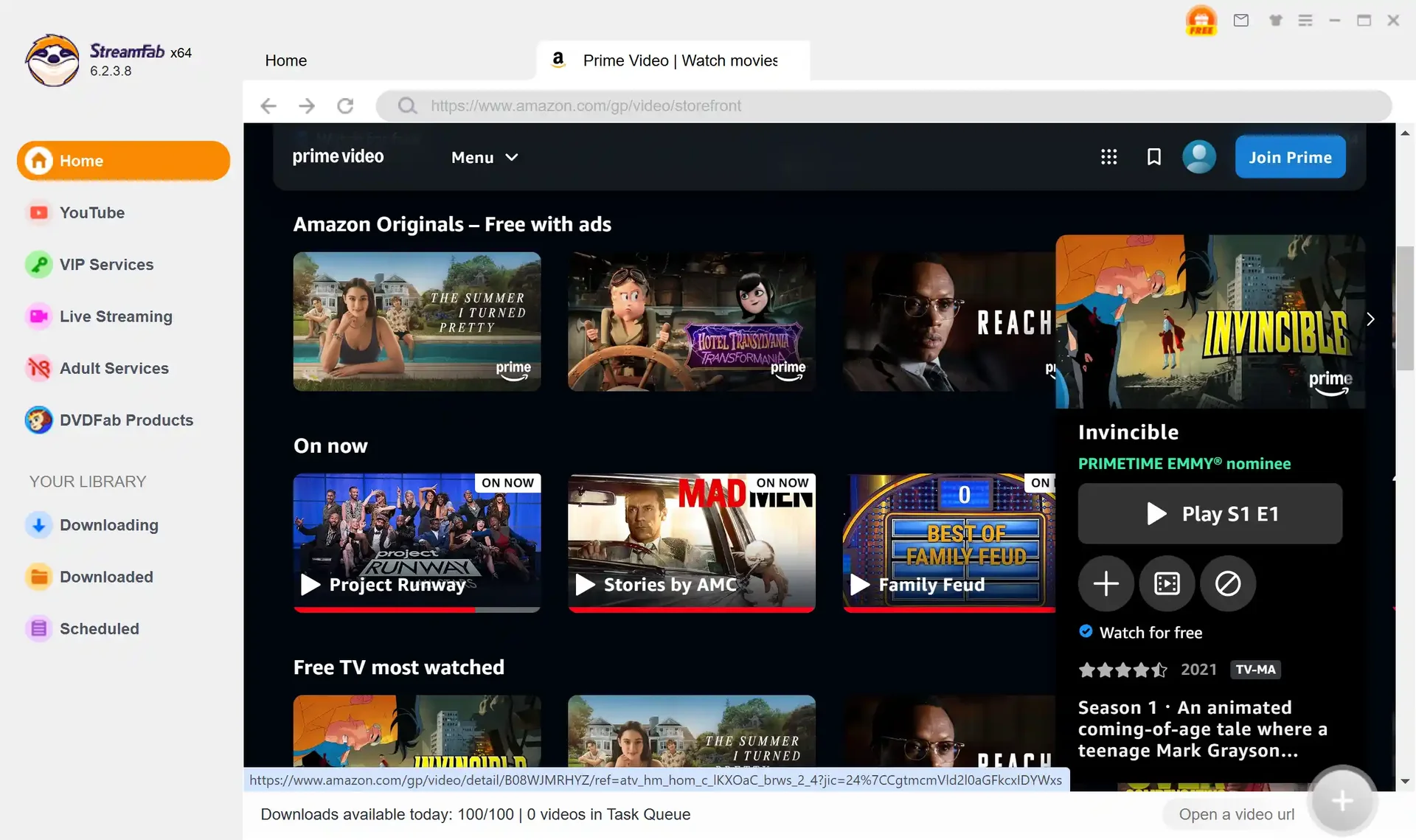Click the scrollbar down arrow
The image size is (1416, 840).
pos(1405,781)
